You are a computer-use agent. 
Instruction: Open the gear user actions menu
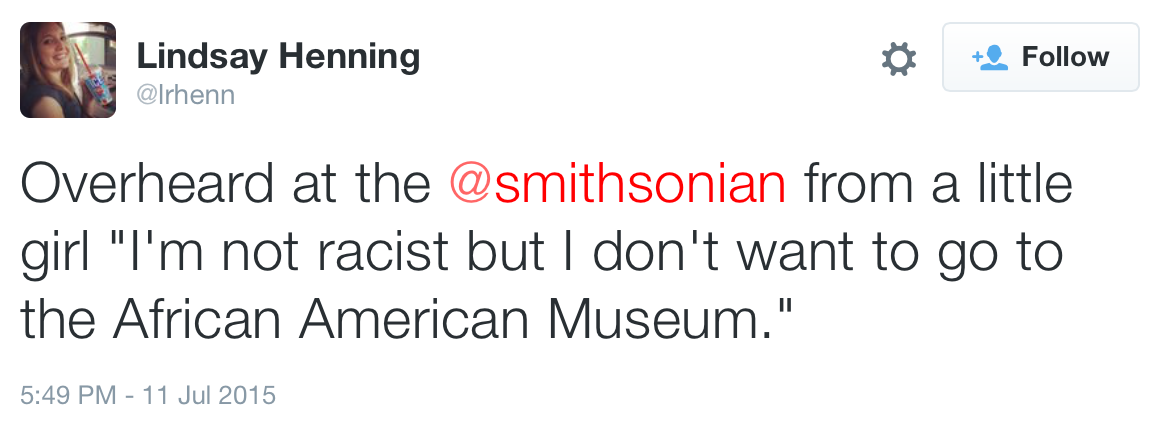(898, 59)
